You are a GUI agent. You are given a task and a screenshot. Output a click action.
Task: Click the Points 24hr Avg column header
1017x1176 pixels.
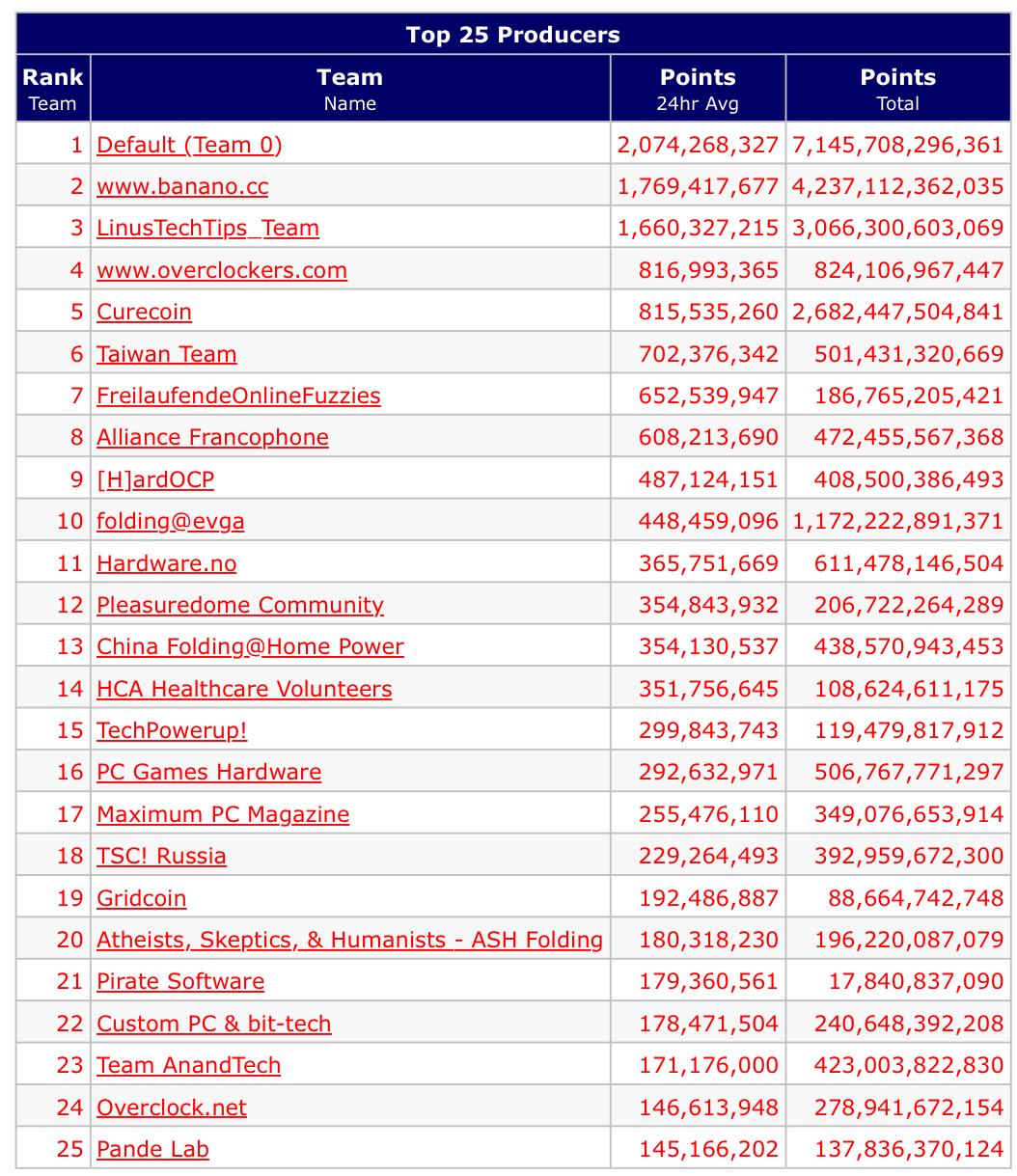point(698,88)
